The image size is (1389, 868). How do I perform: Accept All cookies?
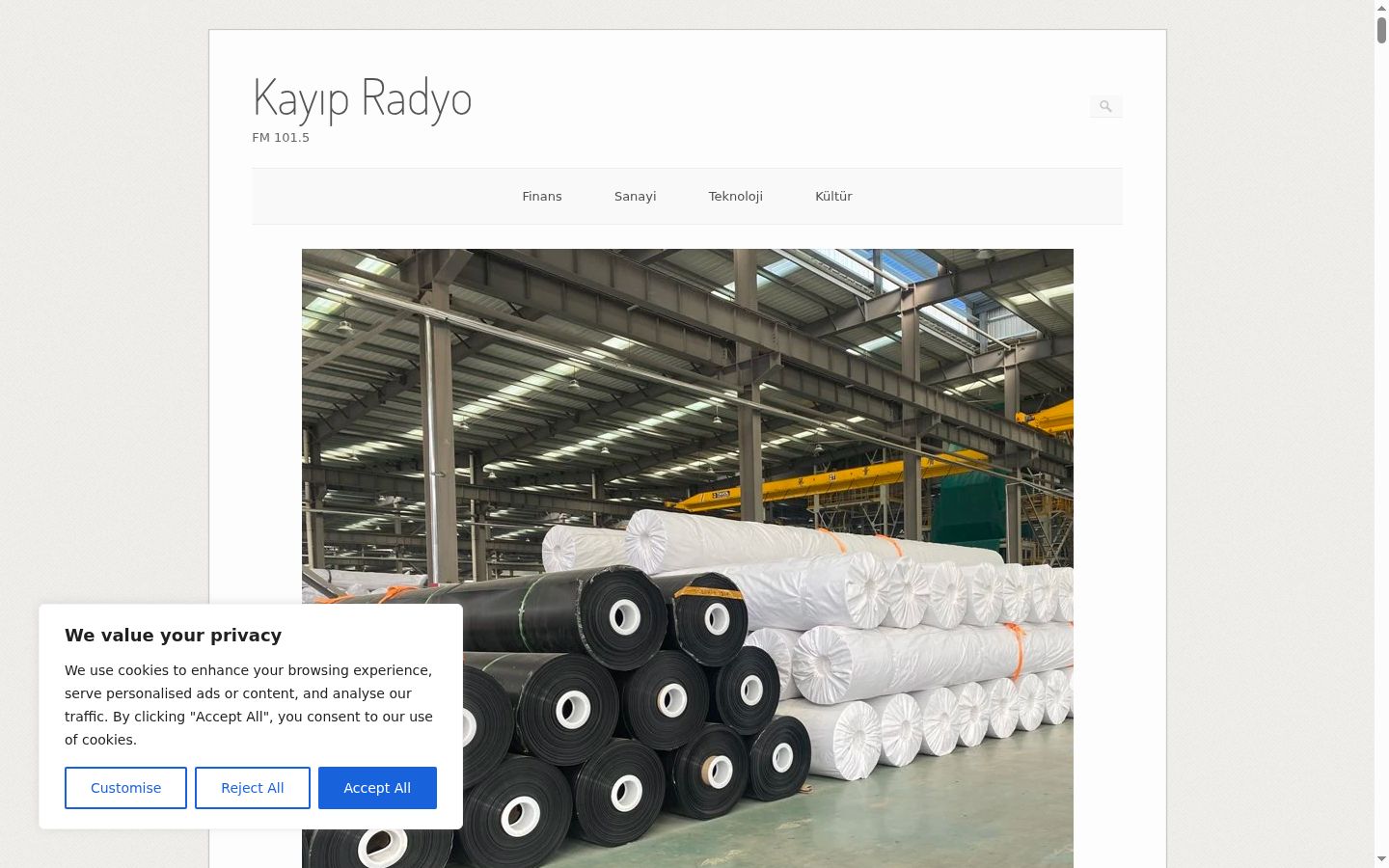(377, 788)
